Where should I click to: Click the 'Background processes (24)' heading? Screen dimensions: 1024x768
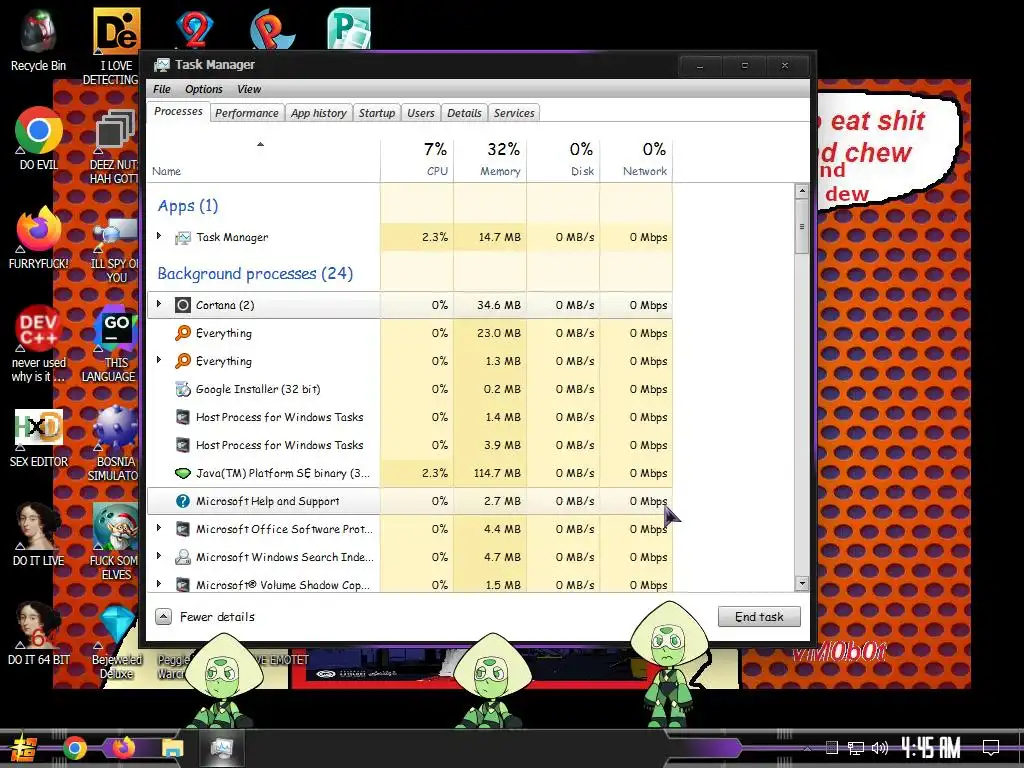point(255,273)
